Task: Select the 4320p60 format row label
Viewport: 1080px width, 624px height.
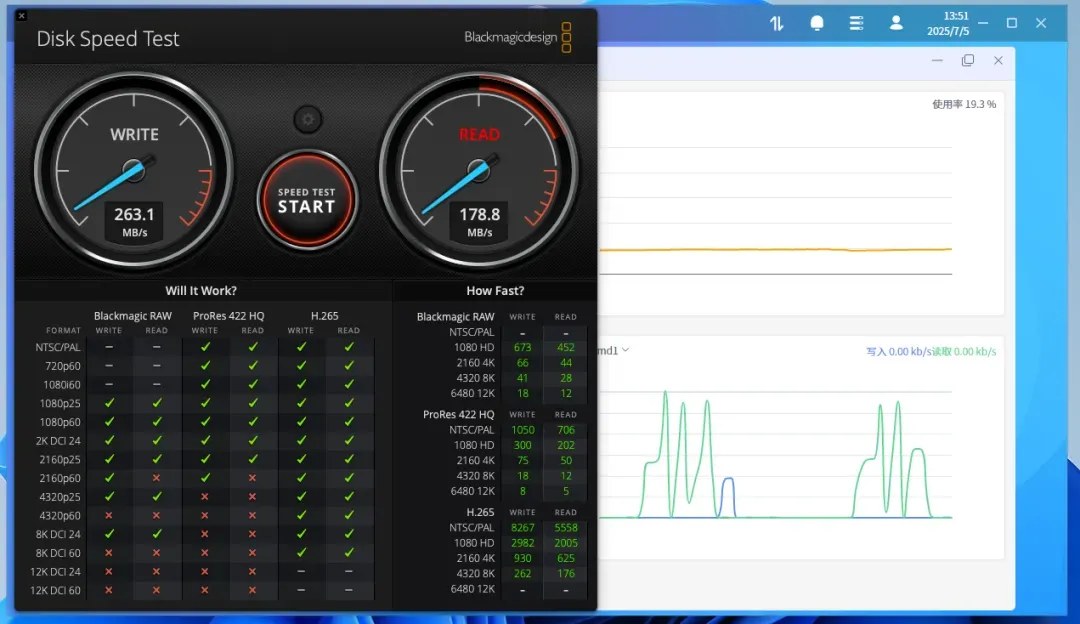Action: (x=60, y=515)
